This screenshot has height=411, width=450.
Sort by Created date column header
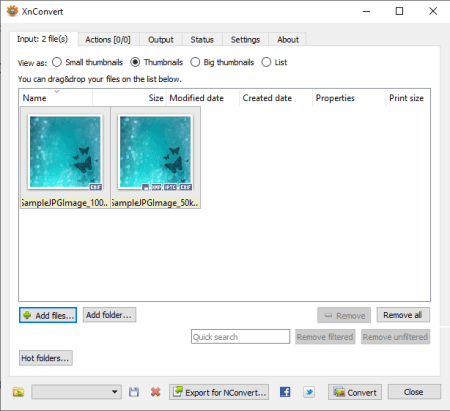pyautogui.click(x=276, y=98)
